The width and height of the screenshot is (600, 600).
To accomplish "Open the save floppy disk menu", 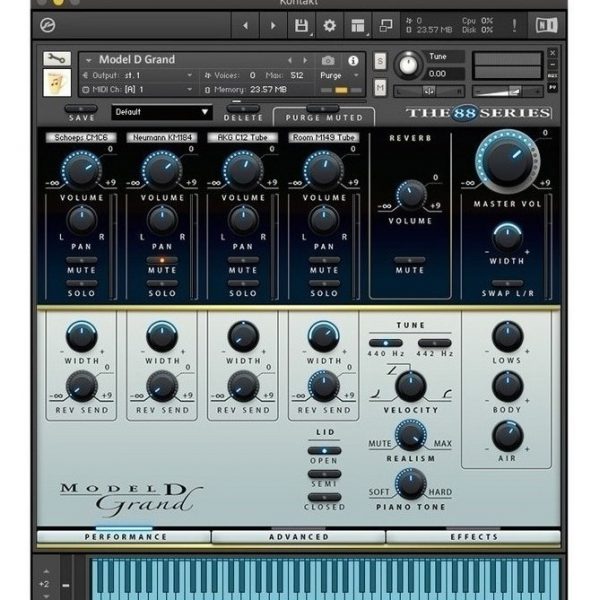I will [x=302, y=26].
